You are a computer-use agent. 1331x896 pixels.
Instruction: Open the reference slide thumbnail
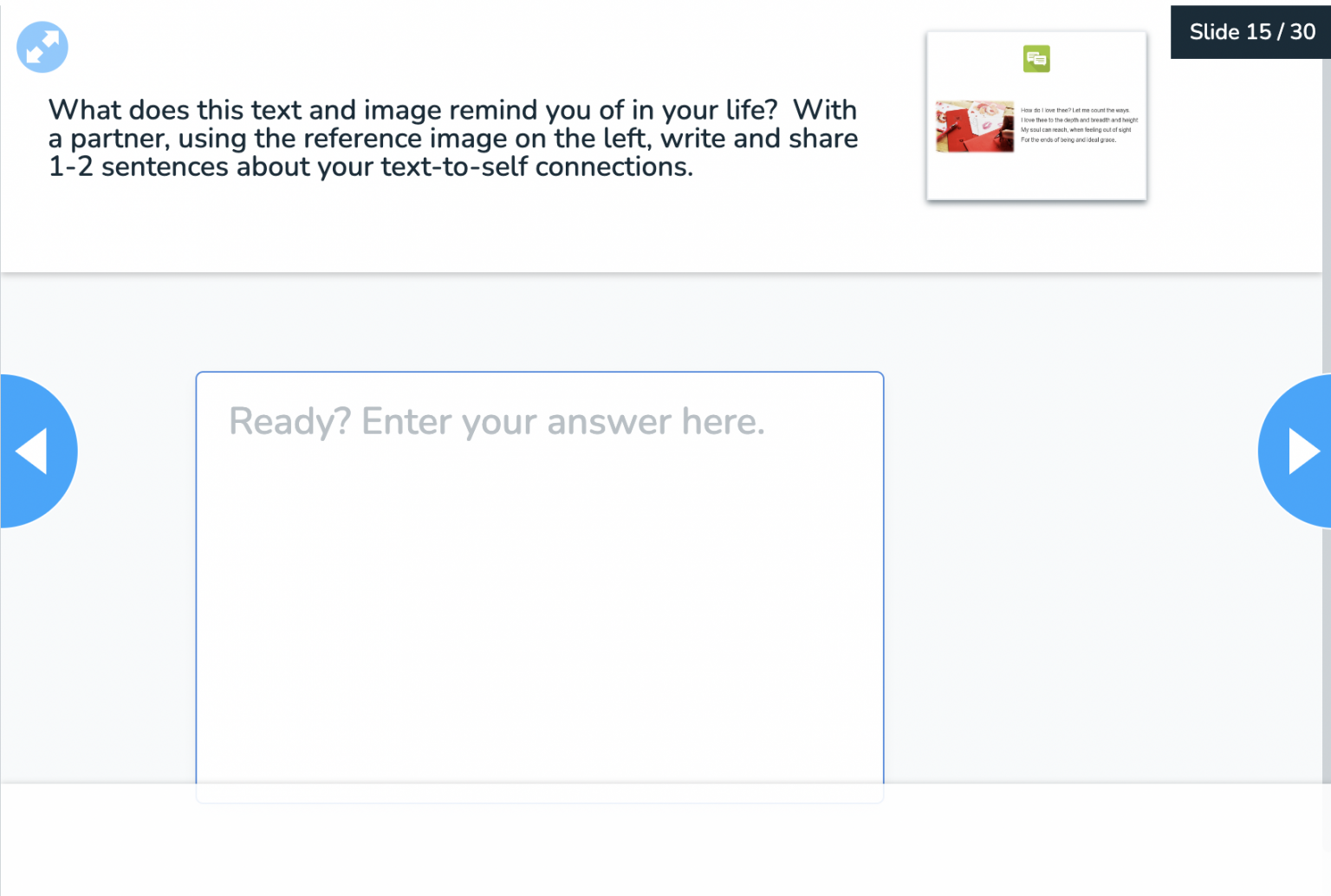[1036, 115]
